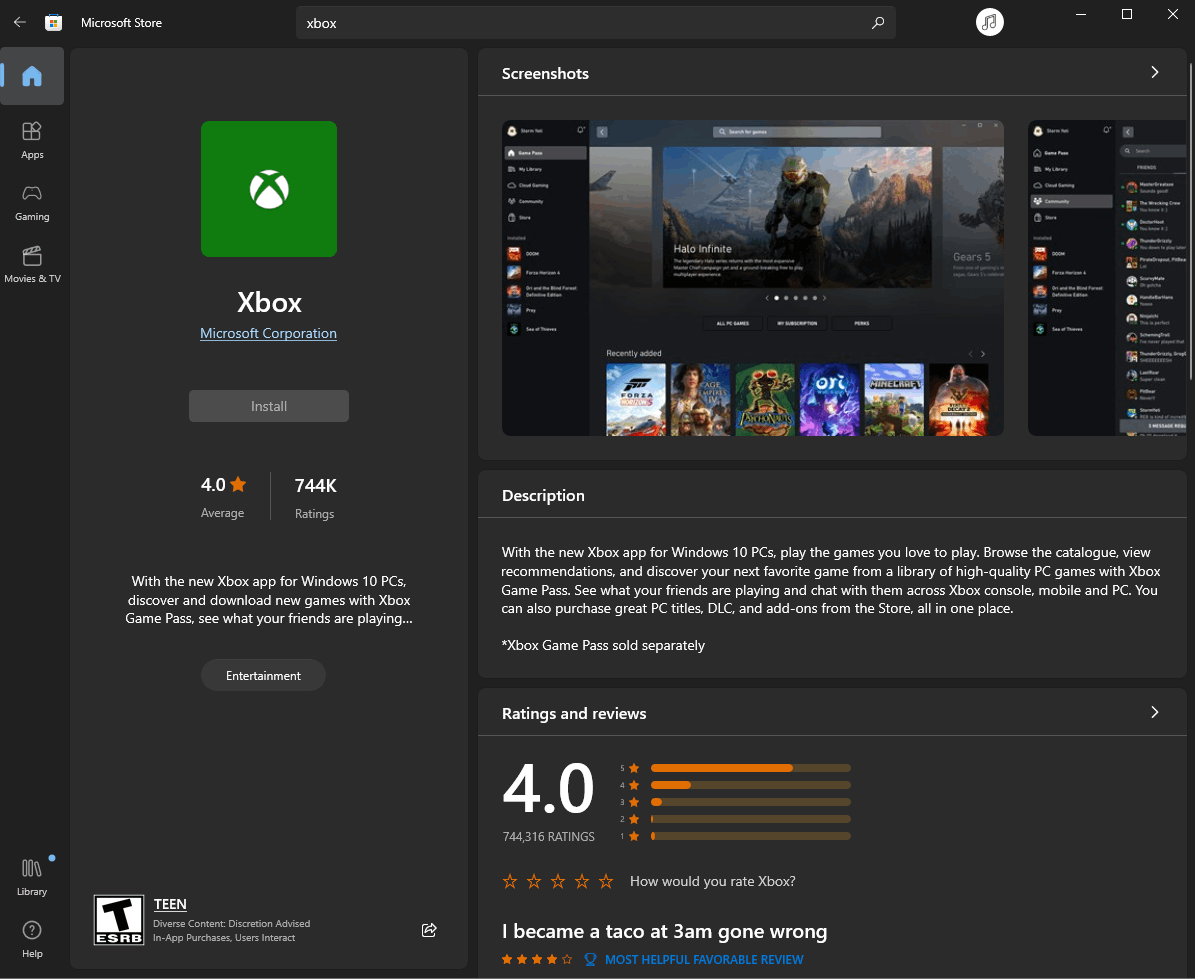Rate Xbox two stars
The image size is (1195, 979).
pos(534,881)
